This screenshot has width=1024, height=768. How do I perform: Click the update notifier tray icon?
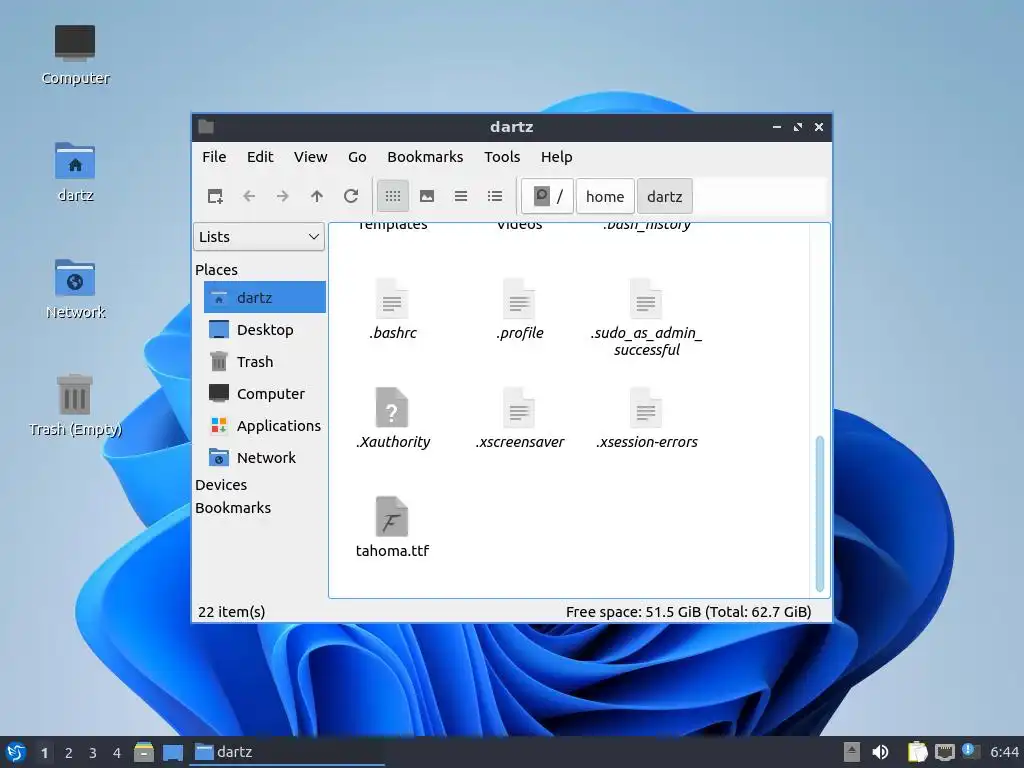coord(970,752)
